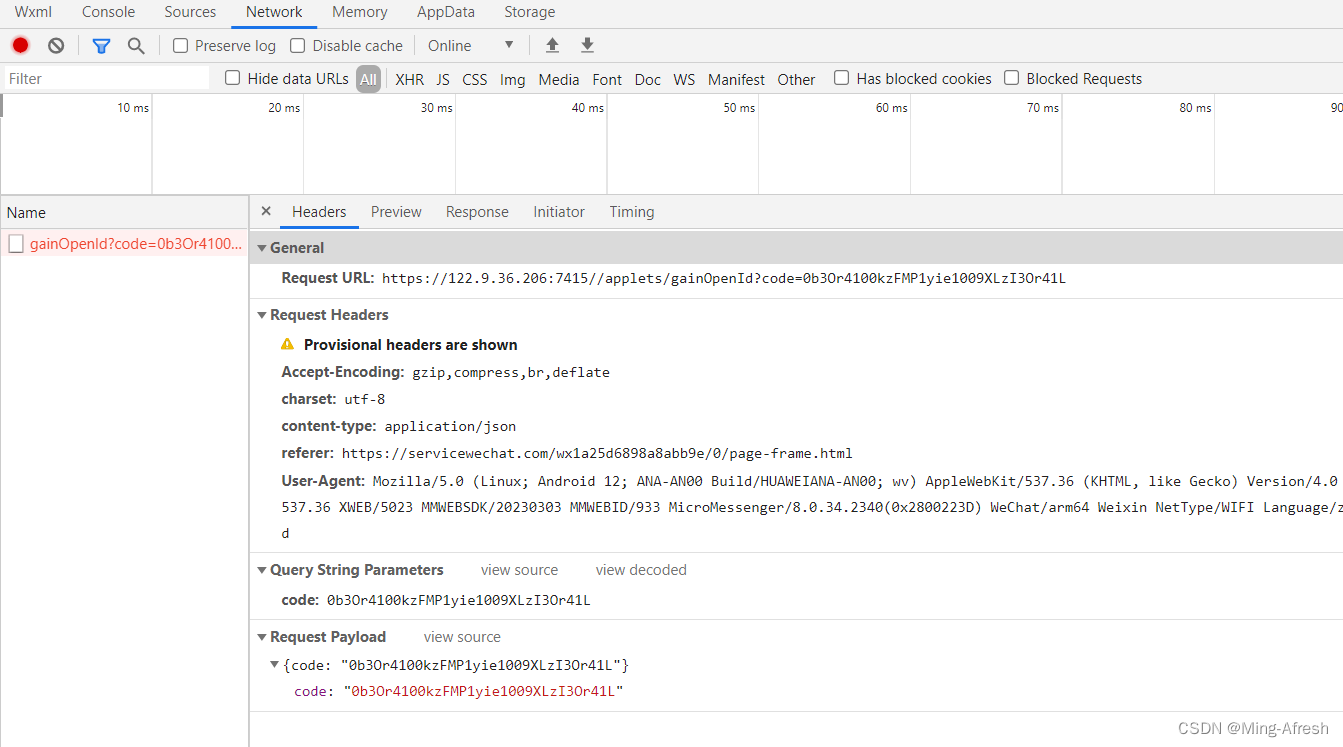
Task: Filter requests by Doc
Action: coord(648,79)
